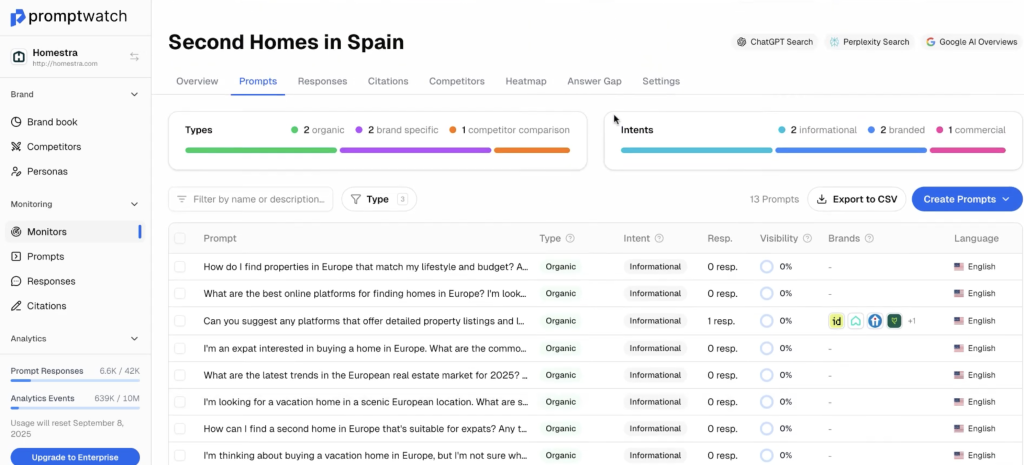
Task: Click the download icon on Export to CSV
Action: coord(822,199)
